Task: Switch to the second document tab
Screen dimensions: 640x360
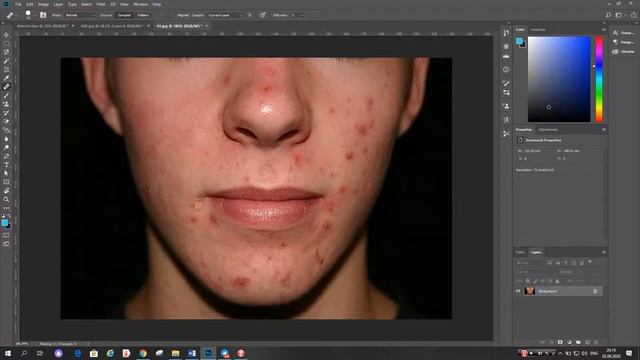Action: [x=112, y=26]
